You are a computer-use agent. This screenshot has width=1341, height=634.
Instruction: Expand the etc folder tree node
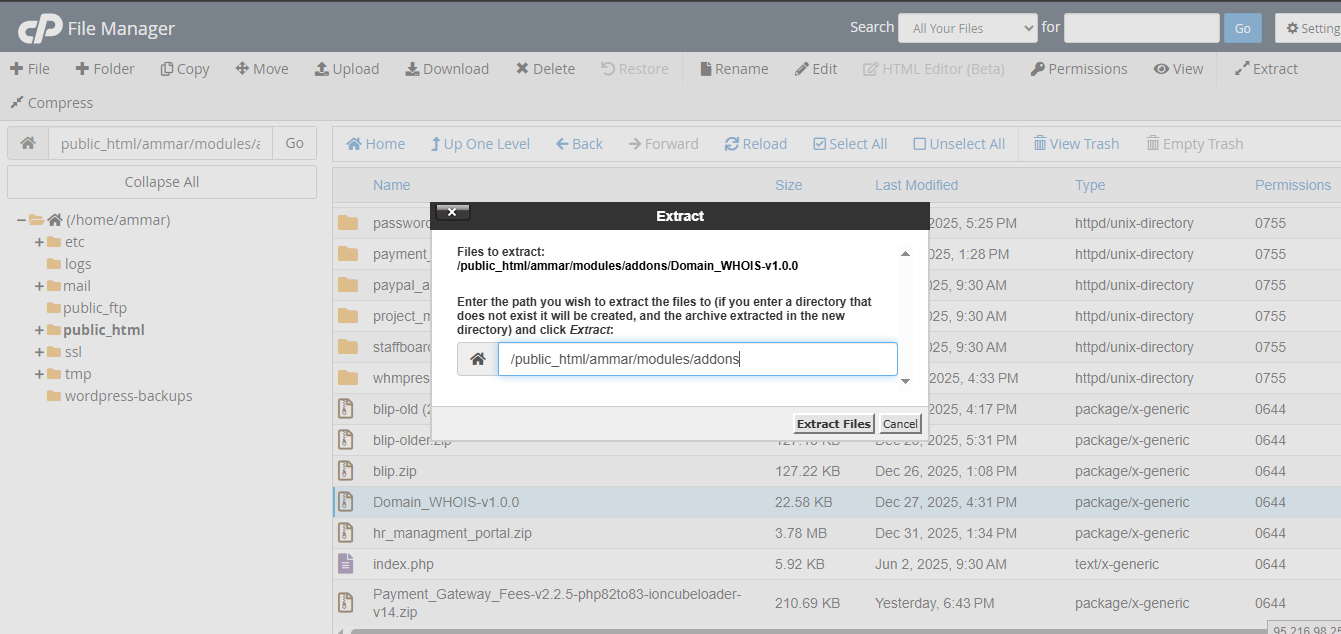click(40, 242)
